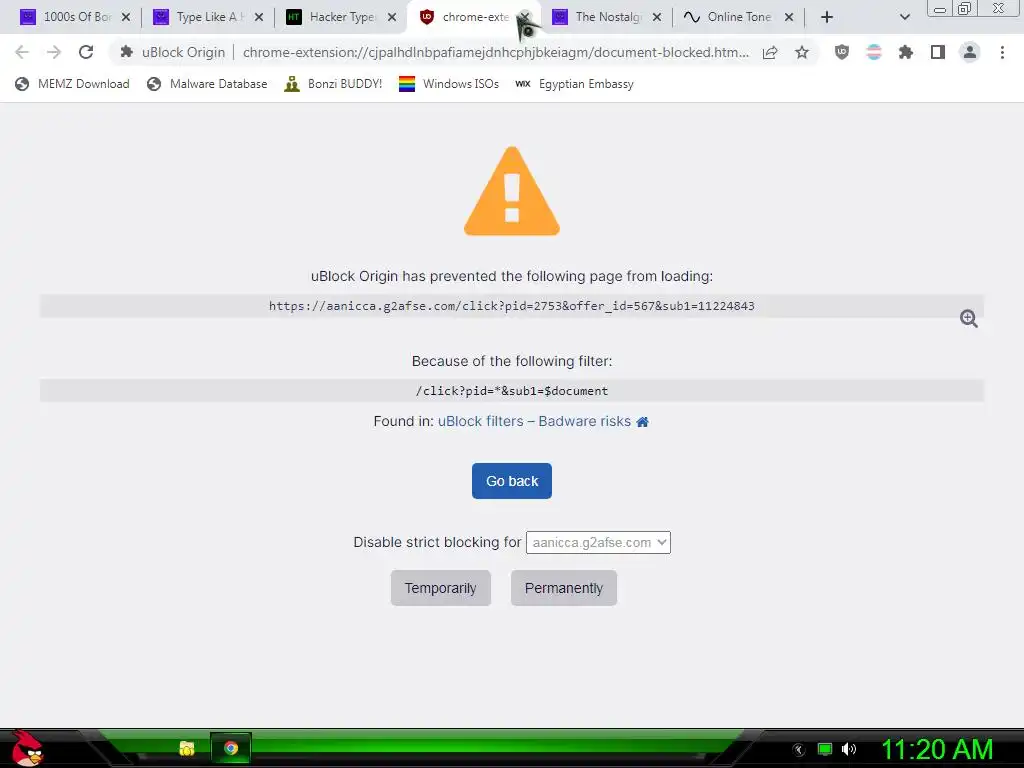The height and width of the screenshot is (768, 1024).
Task: Open the volume speaker tray icon
Action: click(x=849, y=749)
